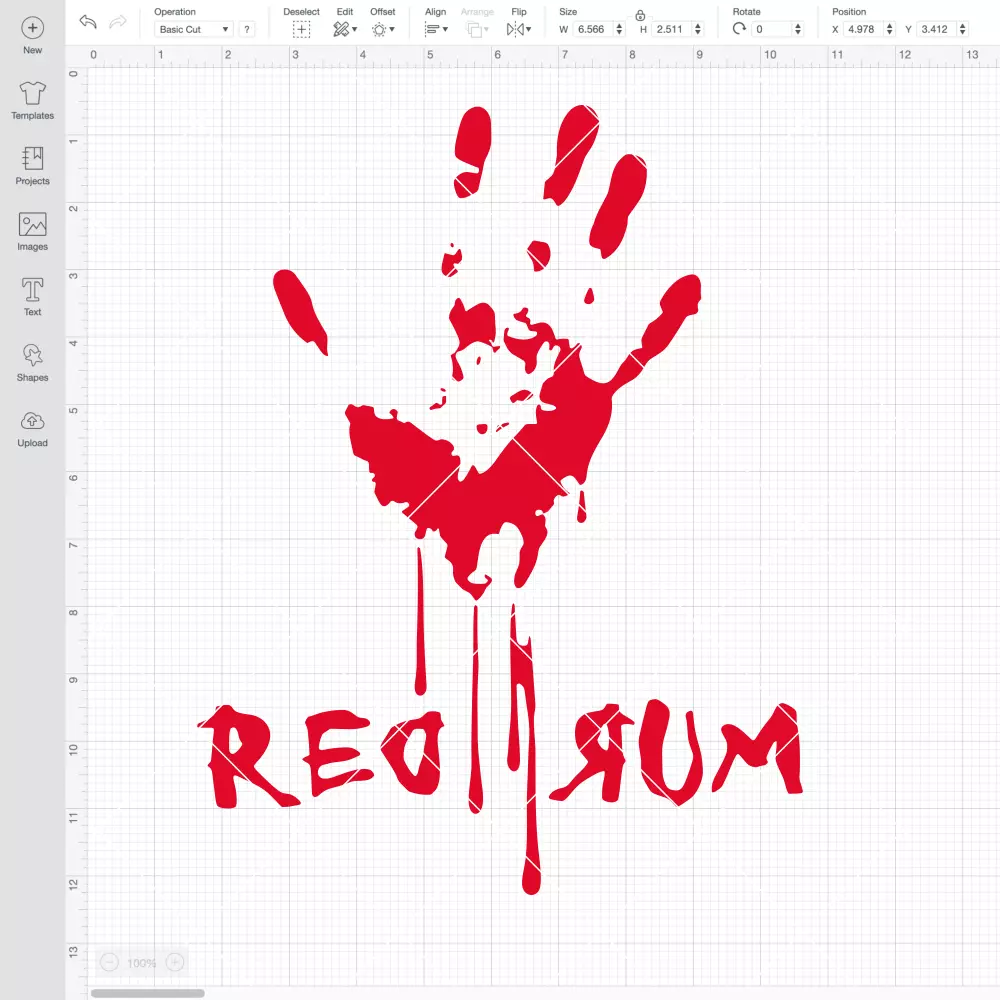Screen dimensions: 1000x1000
Task: Click the operation help question mark
Action: point(247,29)
